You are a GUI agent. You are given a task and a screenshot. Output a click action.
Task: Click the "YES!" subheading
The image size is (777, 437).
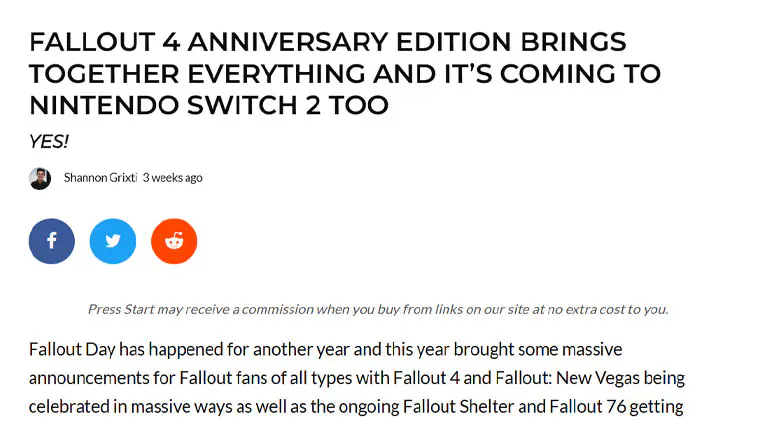click(x=49, y=141)
